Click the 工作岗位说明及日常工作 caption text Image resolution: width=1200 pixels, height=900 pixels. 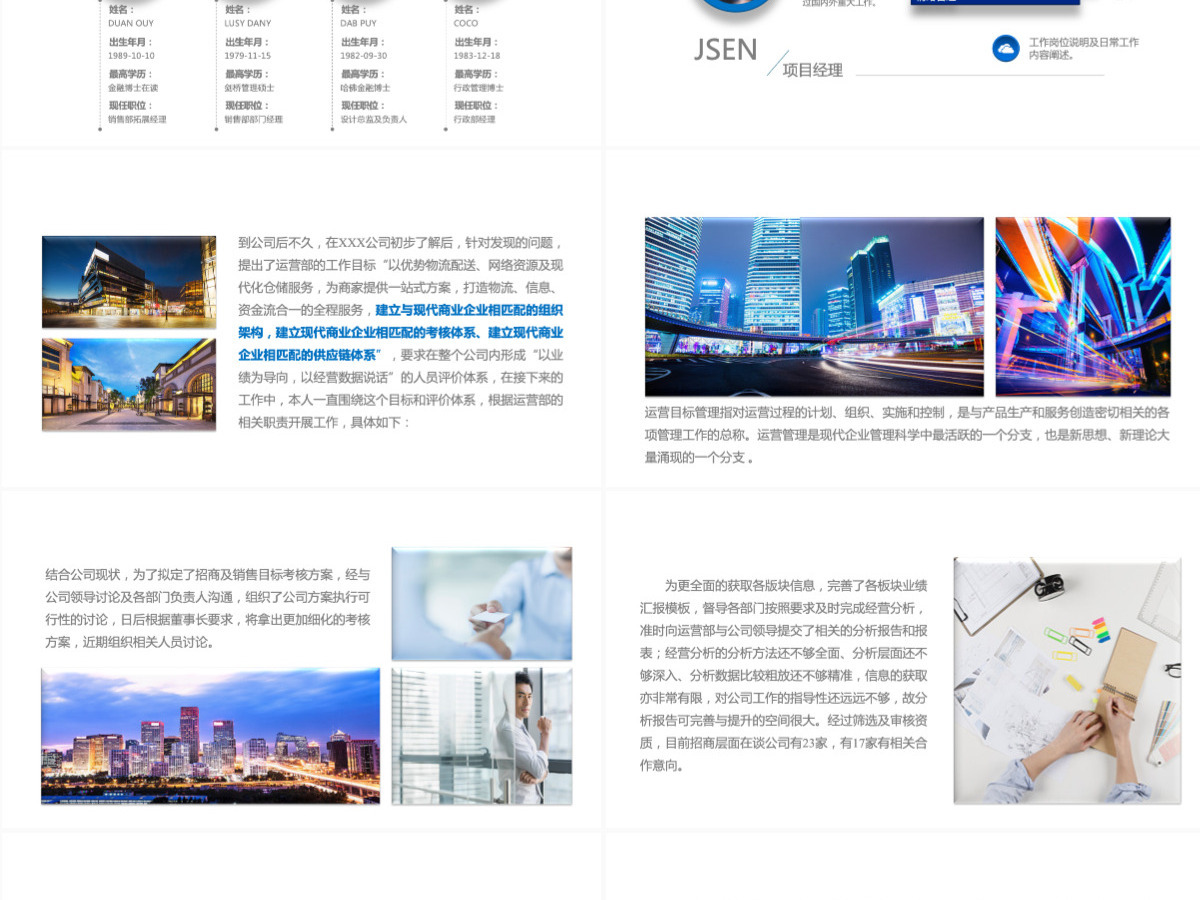coord(1083,42)
